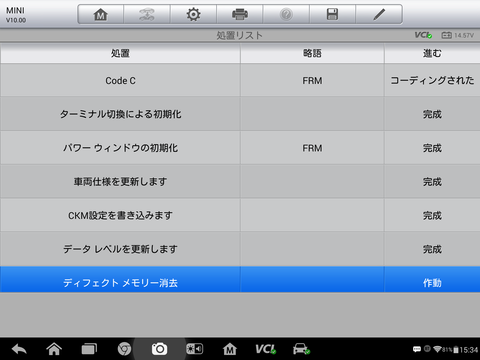Open the recent apps button
This screenshot has width=480, height=360.
tap(89, 349)
